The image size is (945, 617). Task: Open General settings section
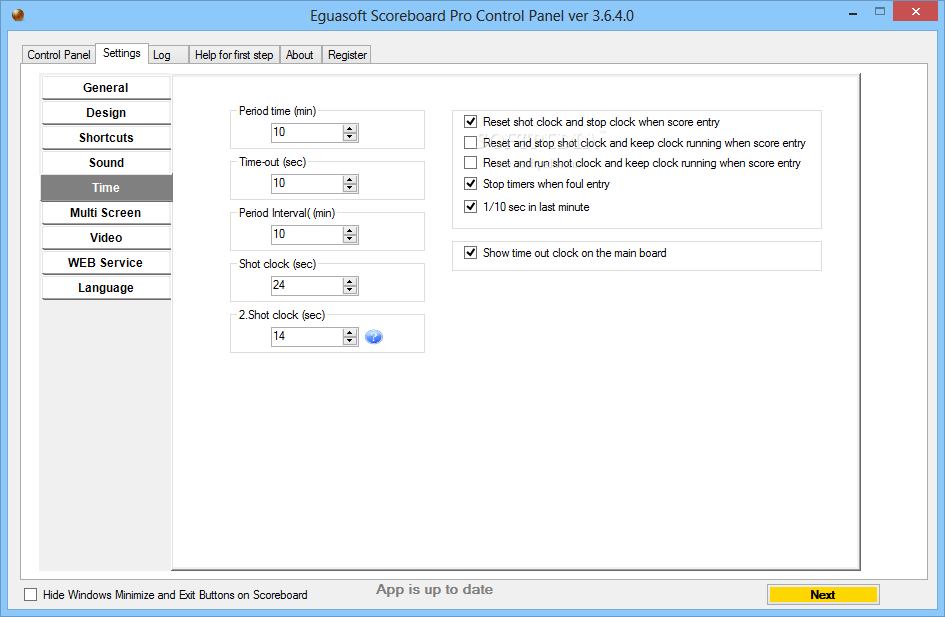[106, 88]
